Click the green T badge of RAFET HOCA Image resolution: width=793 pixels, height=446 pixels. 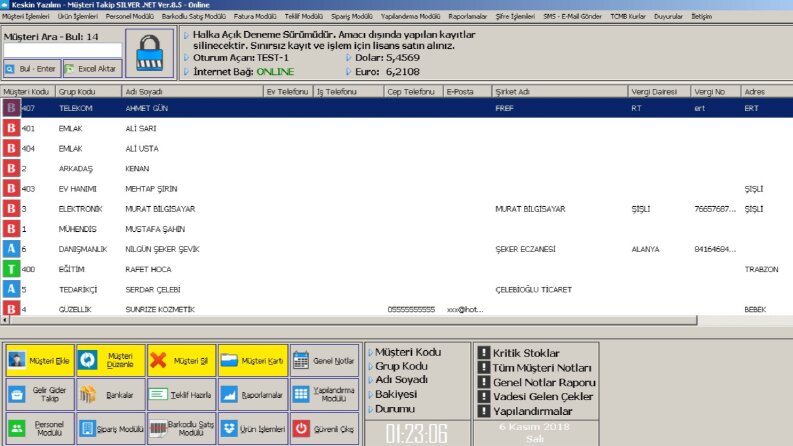point(11,269)
